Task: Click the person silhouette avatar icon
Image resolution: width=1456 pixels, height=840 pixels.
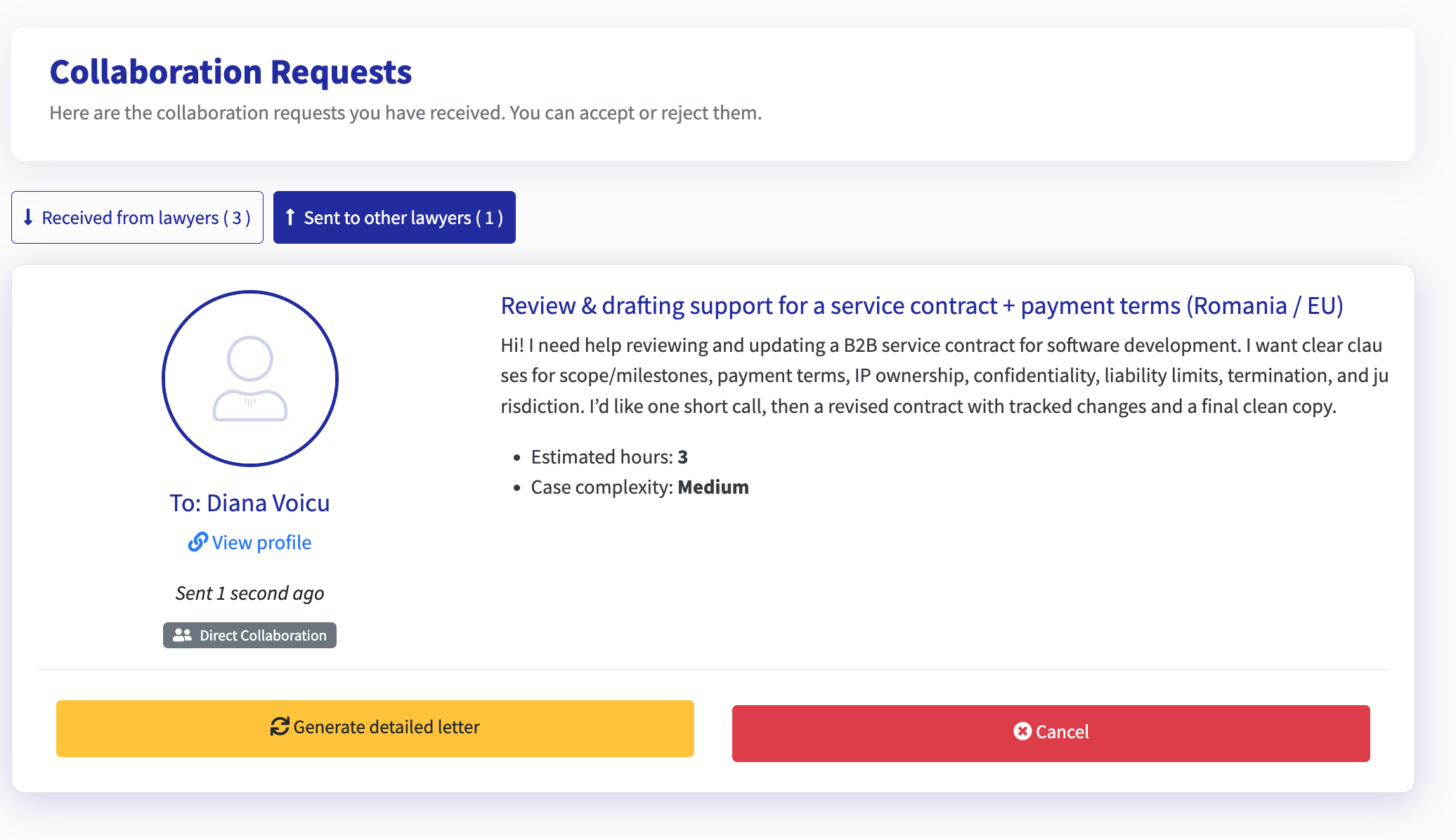Action: [x=249, y=378]
